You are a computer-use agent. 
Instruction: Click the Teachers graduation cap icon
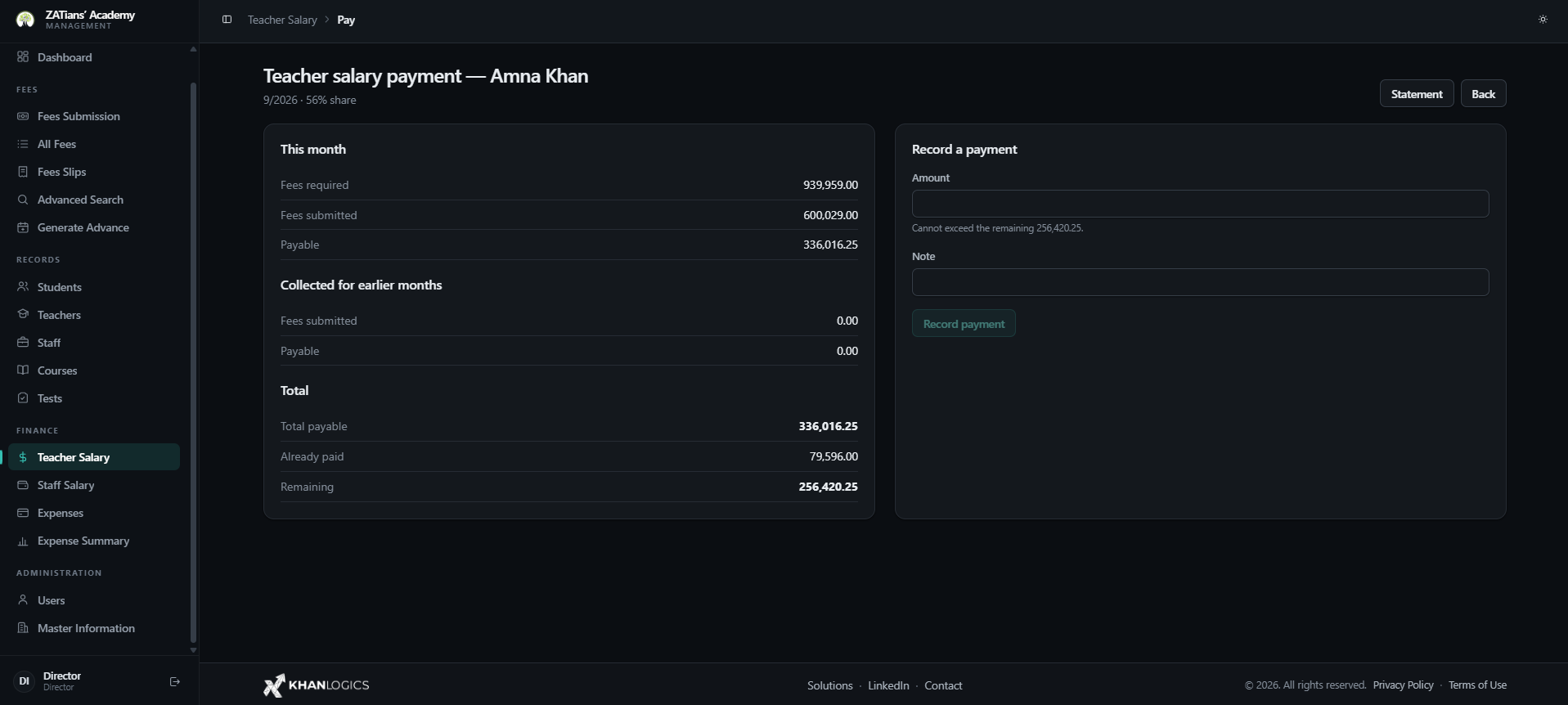click(x=23, y=315)
